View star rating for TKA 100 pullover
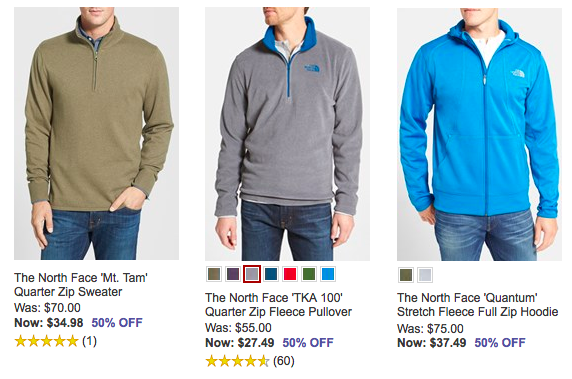572x379 pixels. tap(237, 361)
